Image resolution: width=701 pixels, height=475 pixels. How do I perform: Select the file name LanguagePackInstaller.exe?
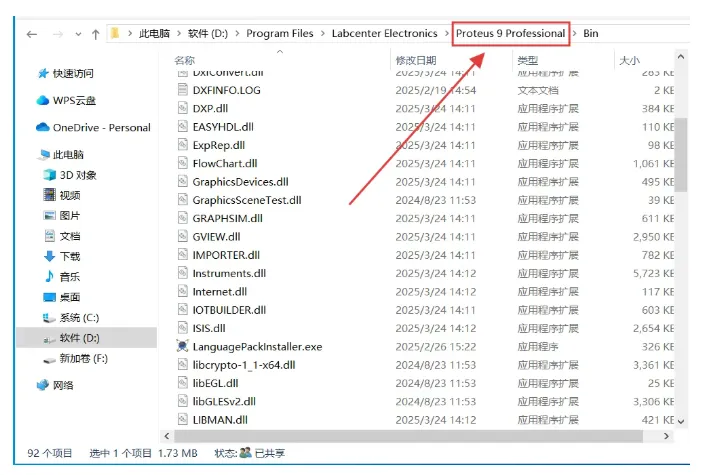tap(258, 347)
